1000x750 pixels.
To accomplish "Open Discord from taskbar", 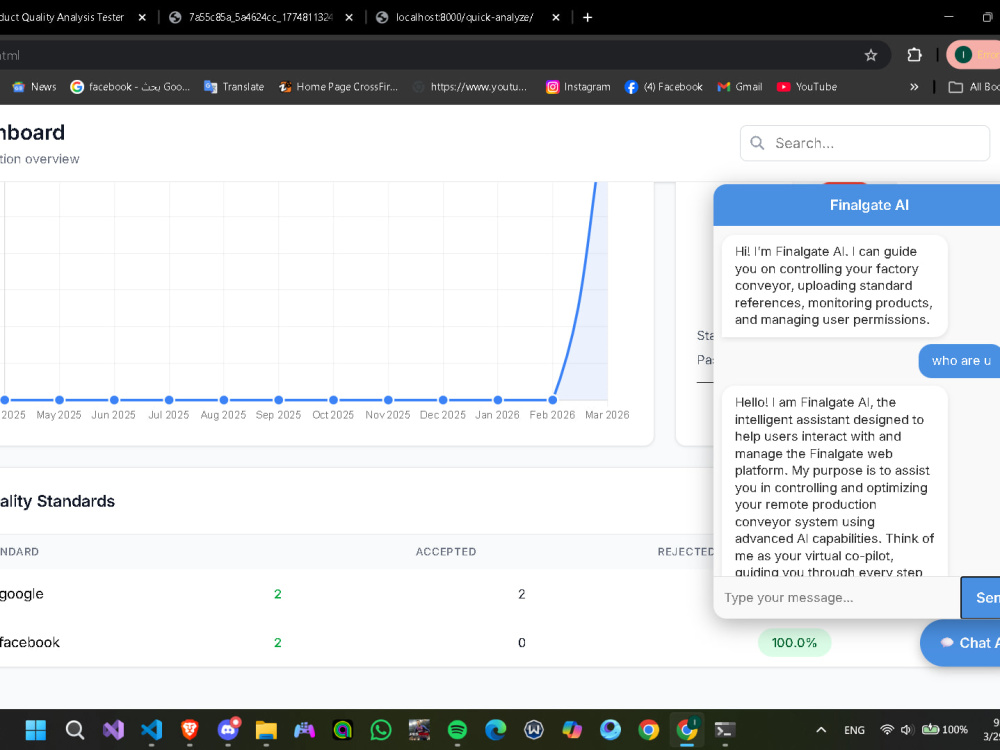I will click(228, 730).
